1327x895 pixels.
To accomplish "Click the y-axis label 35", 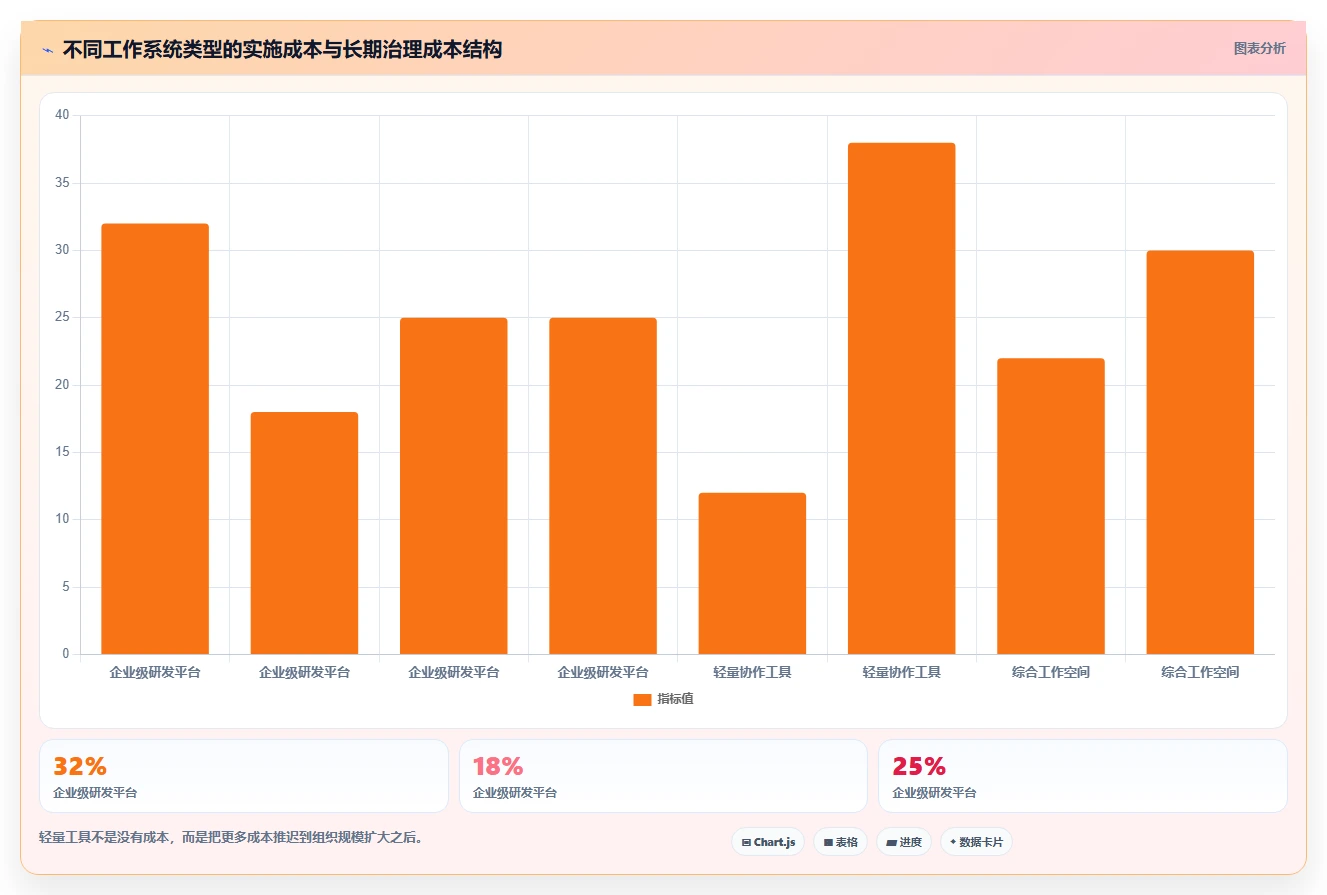I will [62, 183].
